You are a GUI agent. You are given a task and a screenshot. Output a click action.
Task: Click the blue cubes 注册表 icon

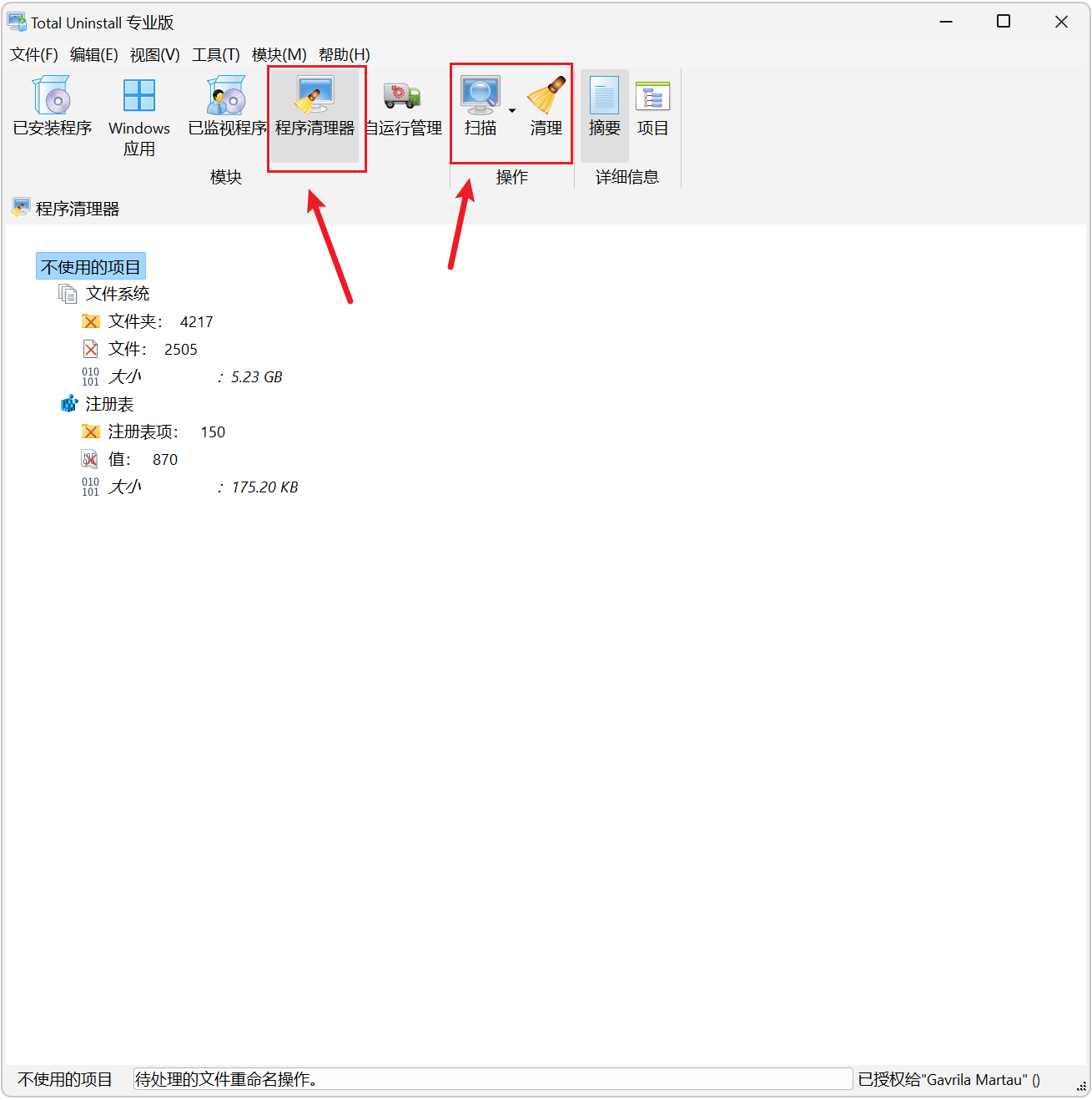(69, 404)
